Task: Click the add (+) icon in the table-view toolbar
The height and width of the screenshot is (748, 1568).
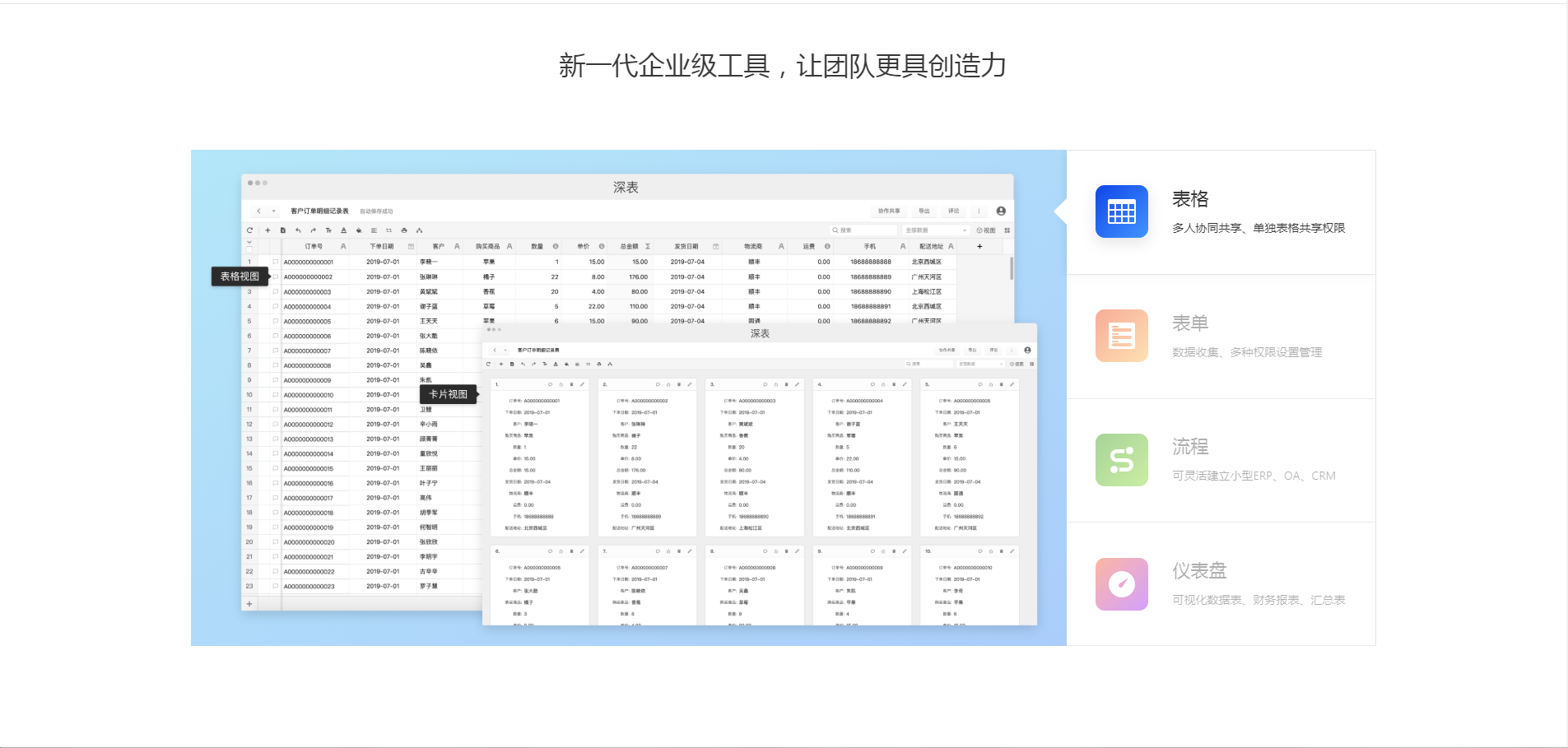Action: [268, 230]
